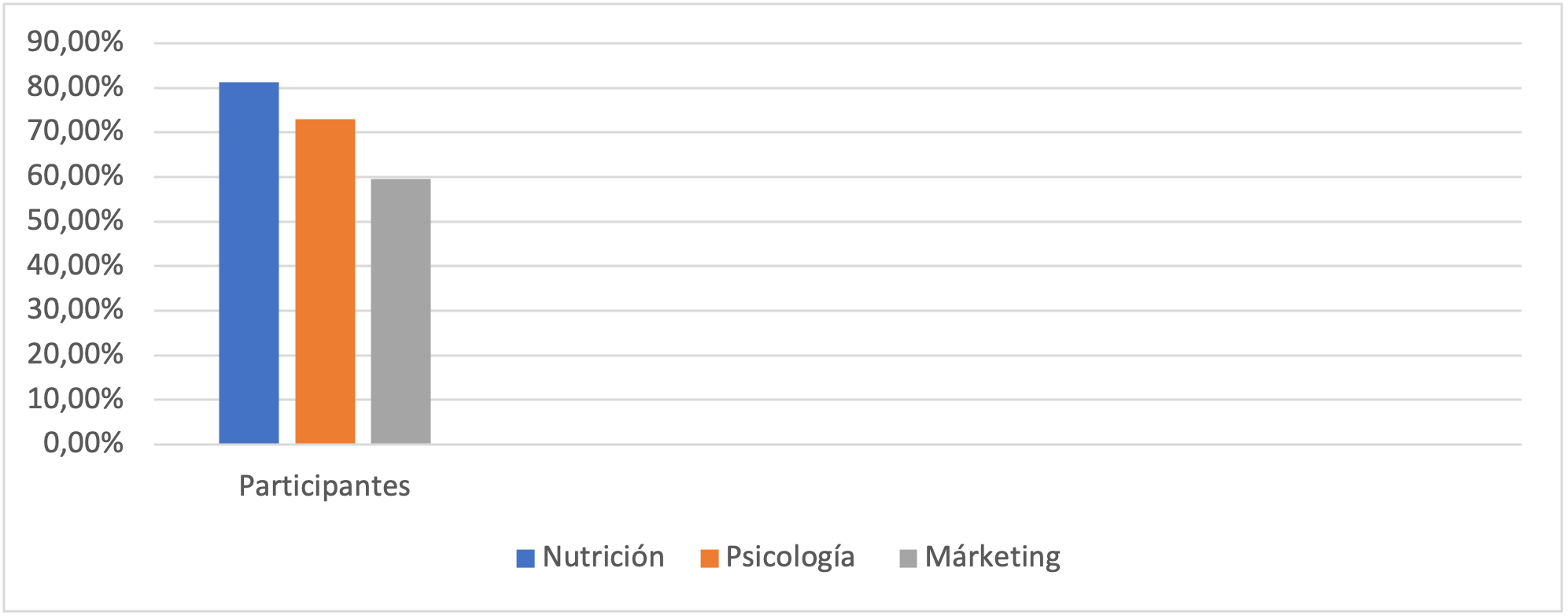Select the 70,00% axis value
This screenshot has width=1568, height=616.
[76, 131]
